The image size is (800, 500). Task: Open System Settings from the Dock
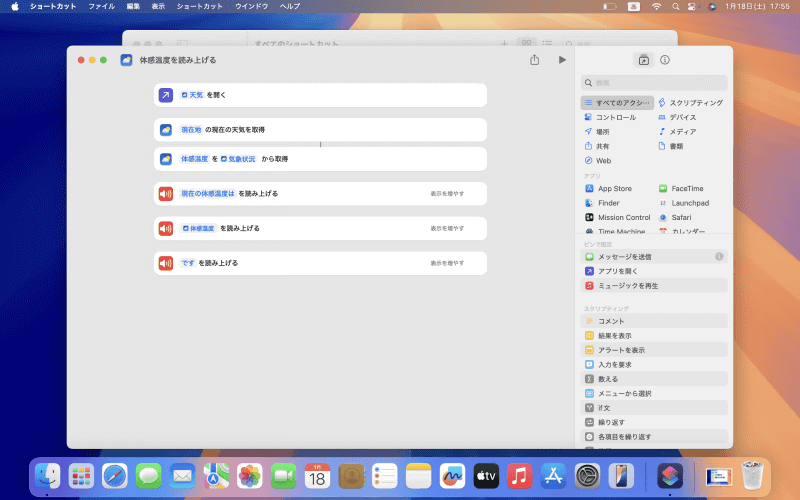point(587,476)
